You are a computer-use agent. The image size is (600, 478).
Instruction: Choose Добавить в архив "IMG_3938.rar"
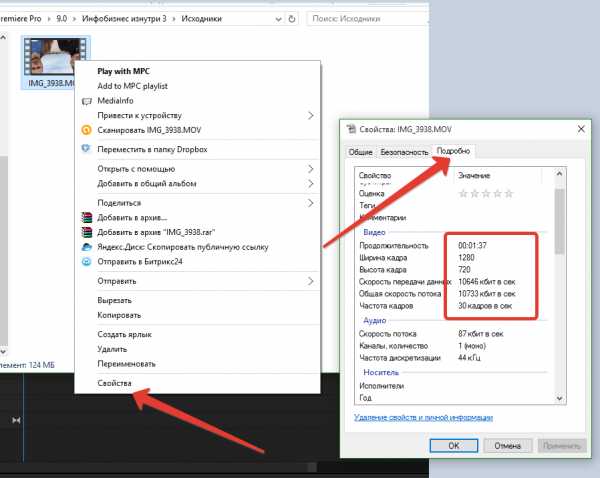pyautogui.click(x=156, y=232)
